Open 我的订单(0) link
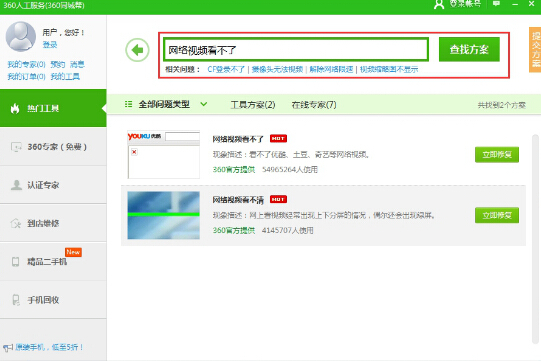 [x=27, y=76]
